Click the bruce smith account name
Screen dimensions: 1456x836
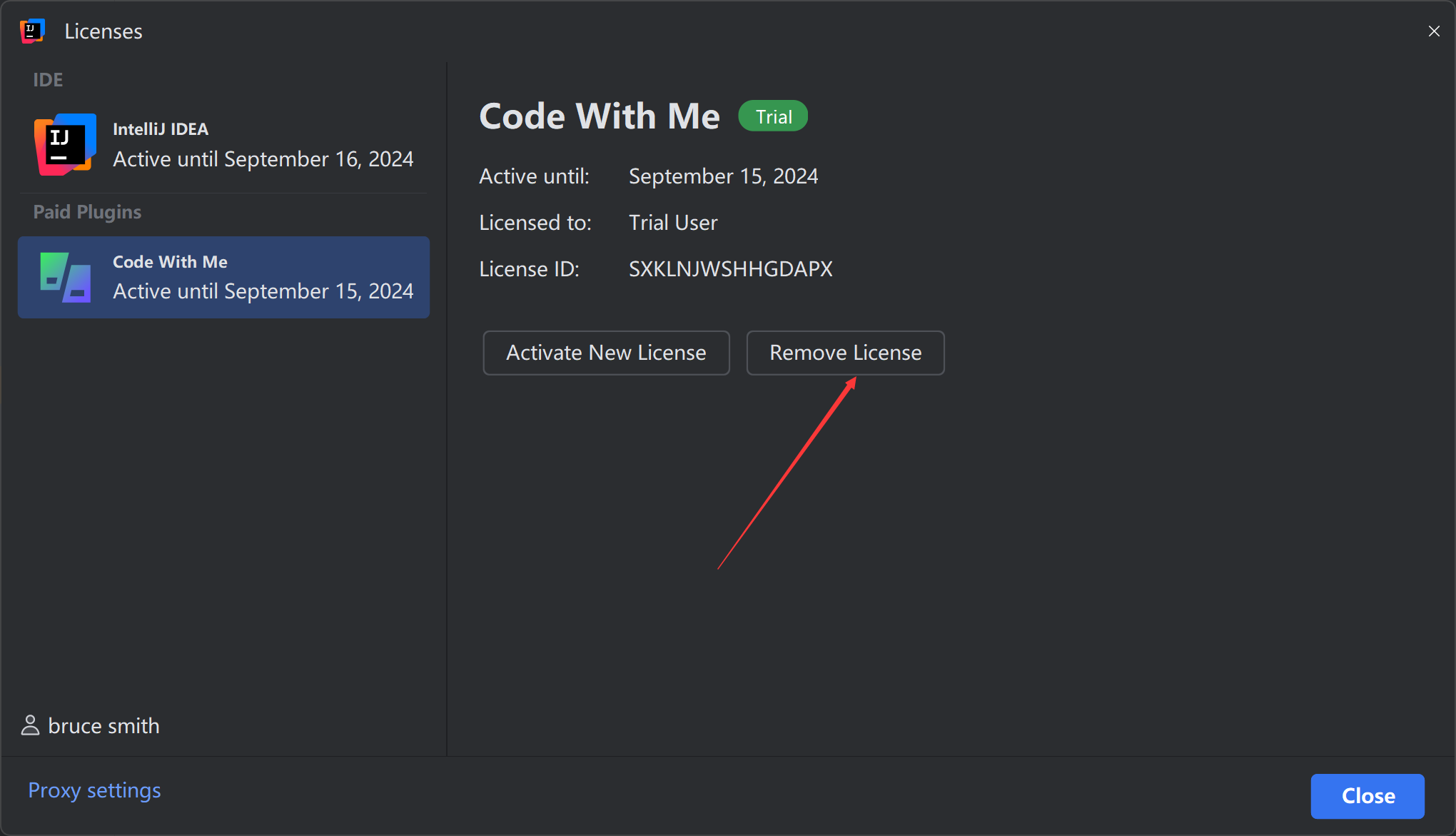click(x=104, y=726)
